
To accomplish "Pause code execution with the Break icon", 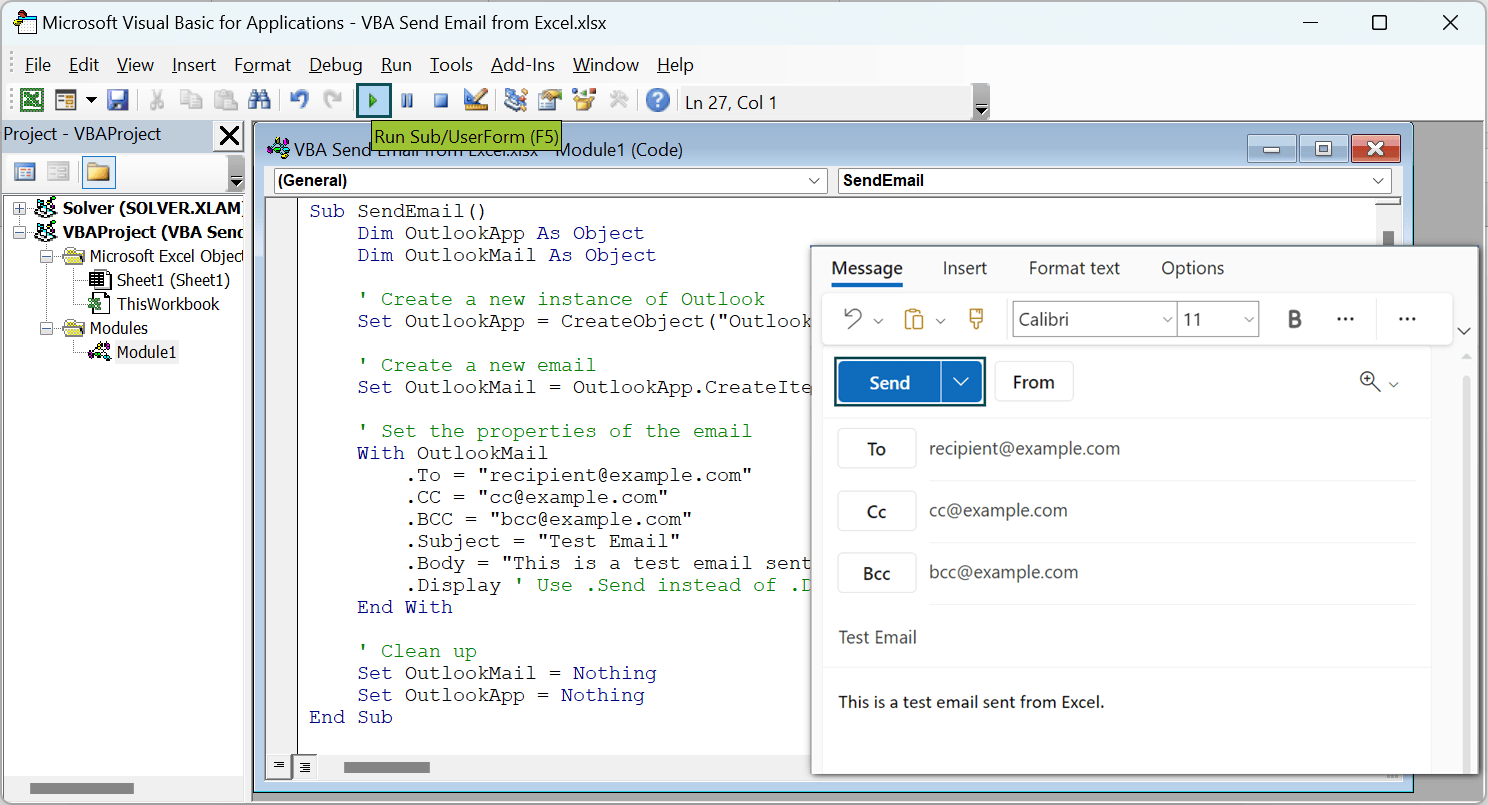I will [x=407, y=100].
